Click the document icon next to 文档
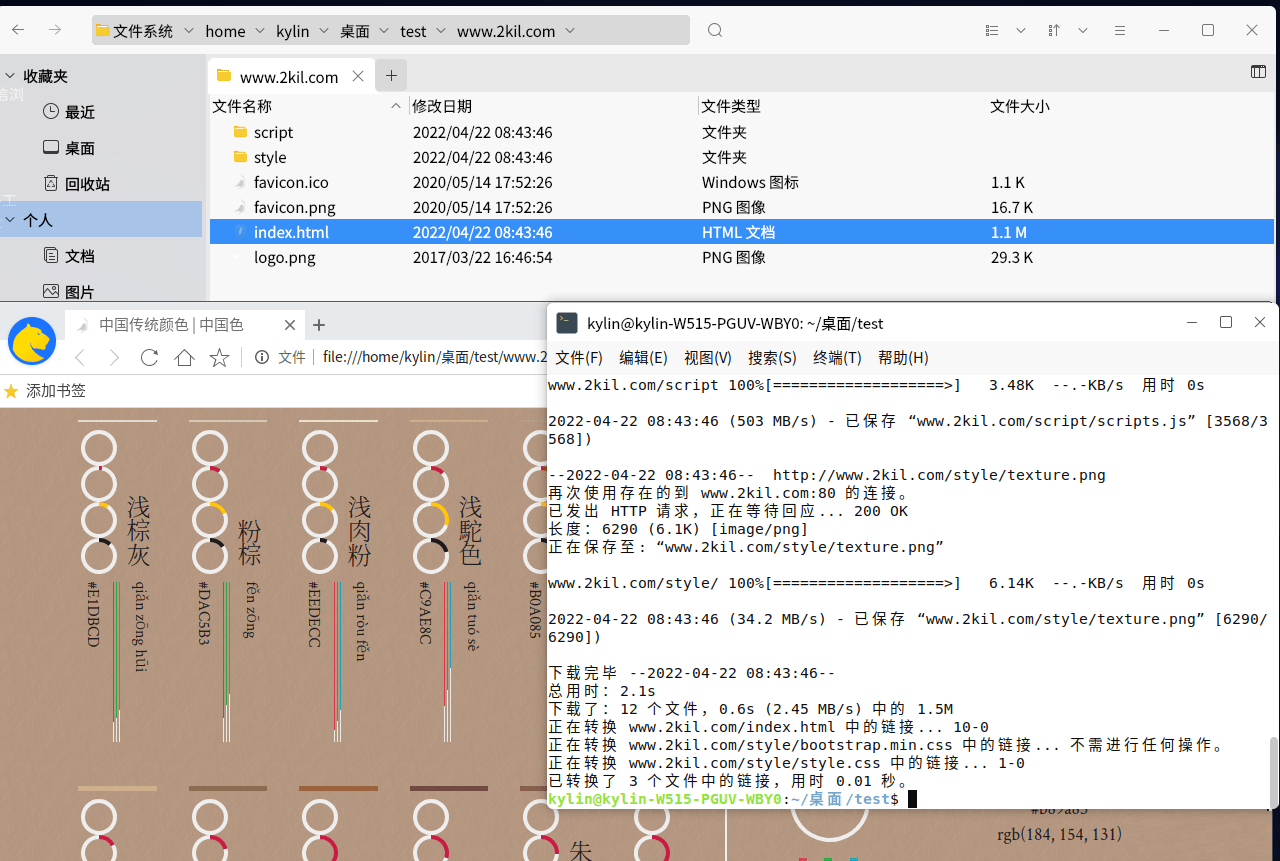 (x=51, y=255)
